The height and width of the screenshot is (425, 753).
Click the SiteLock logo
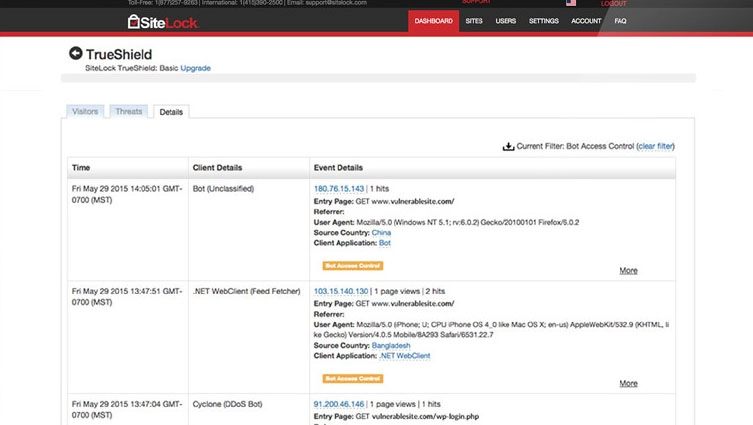163,22
